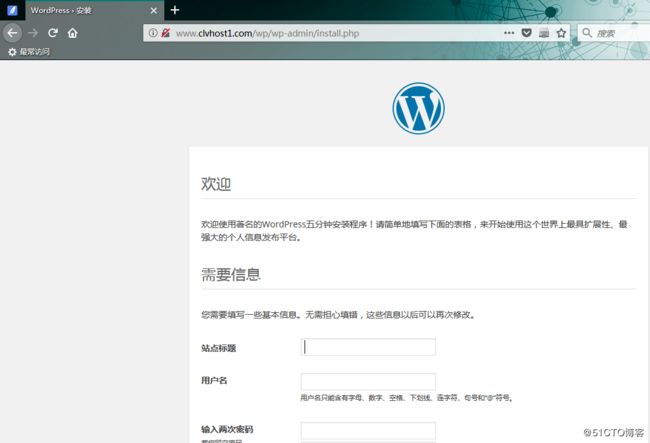
Task: Focus the 搜索 search box
Action: pos(614,33)
